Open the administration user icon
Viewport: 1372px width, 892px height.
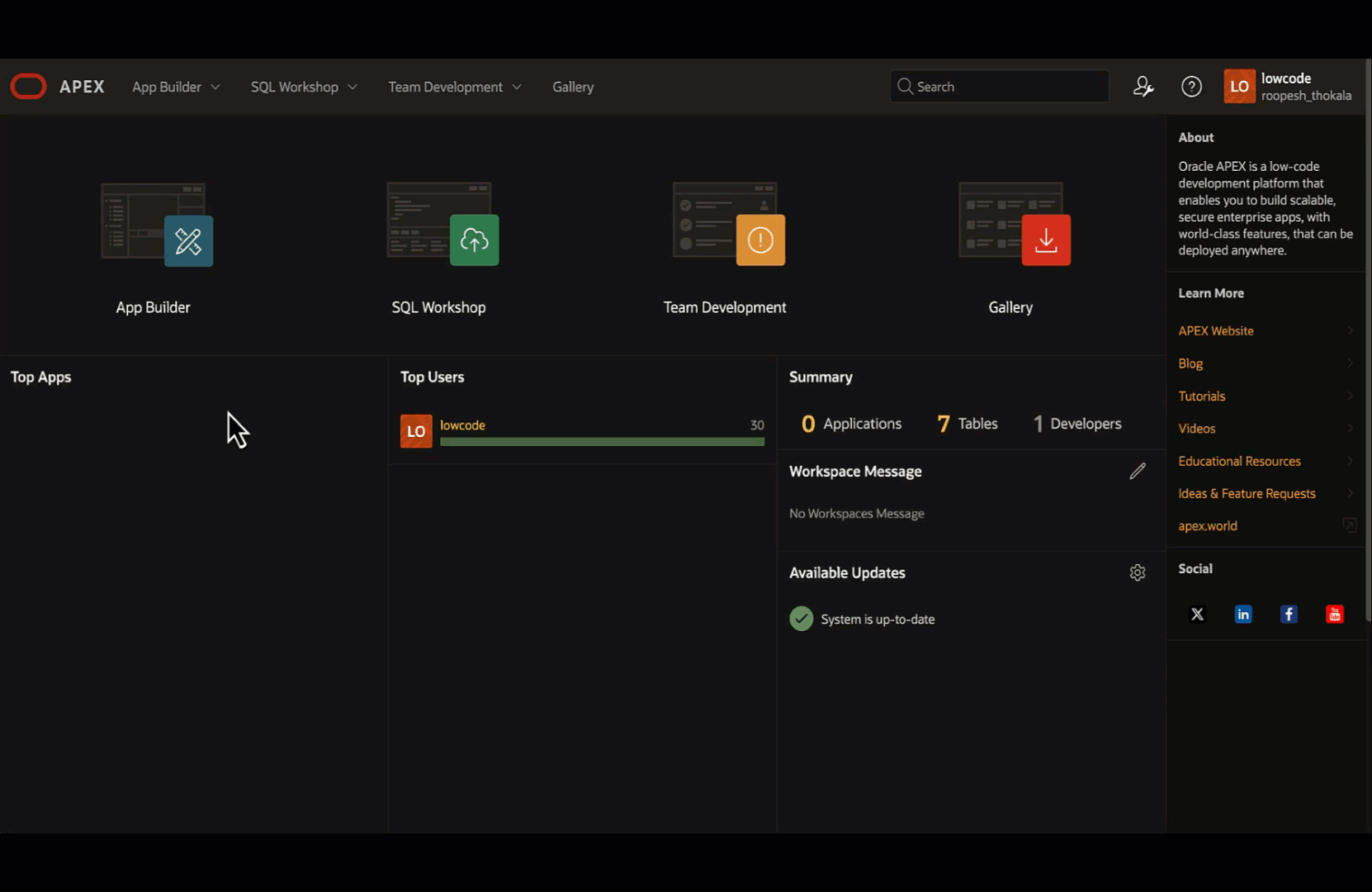coord(1143,87)
